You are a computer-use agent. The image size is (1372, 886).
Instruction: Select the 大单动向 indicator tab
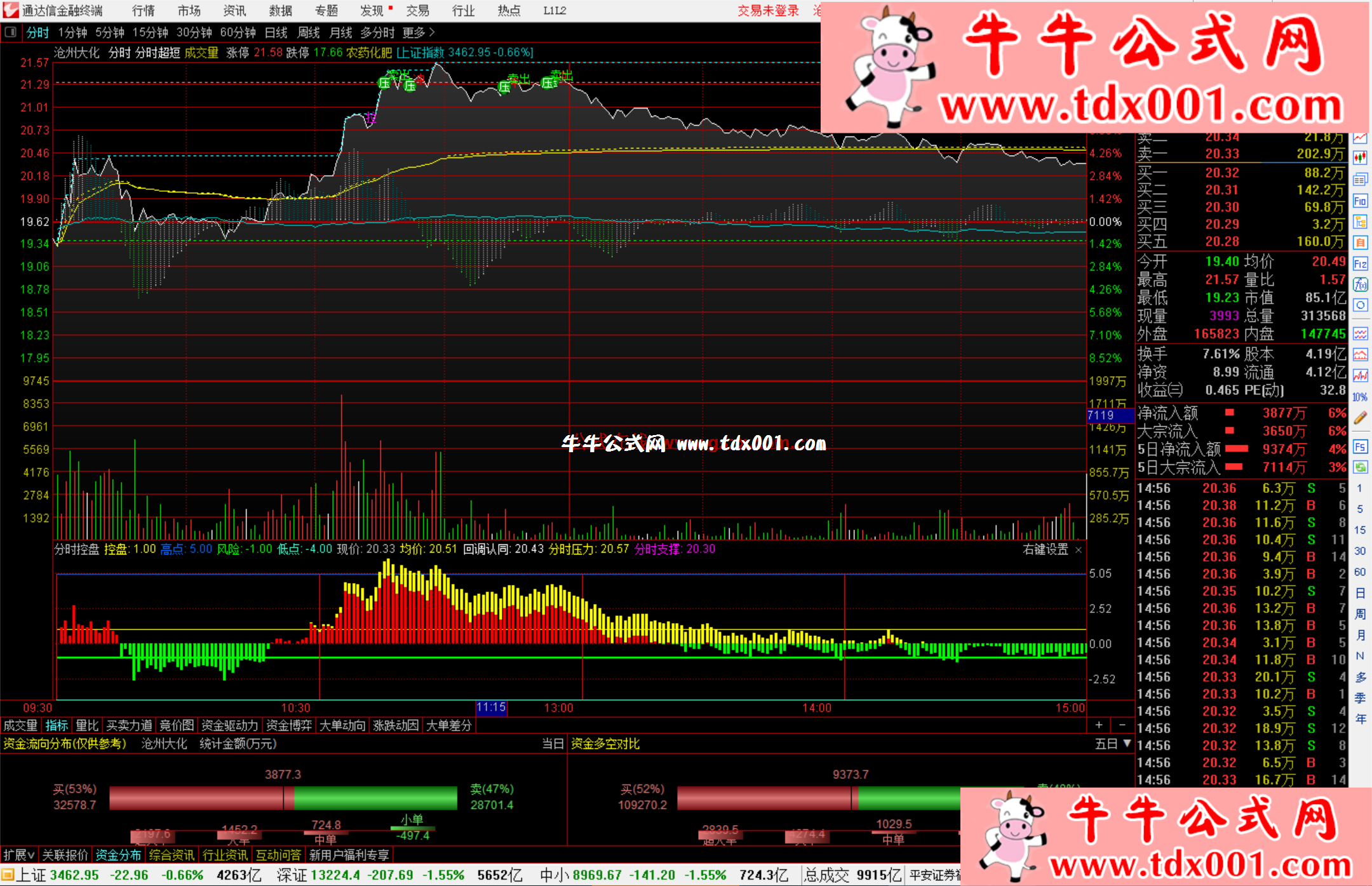tap(342, 725)
